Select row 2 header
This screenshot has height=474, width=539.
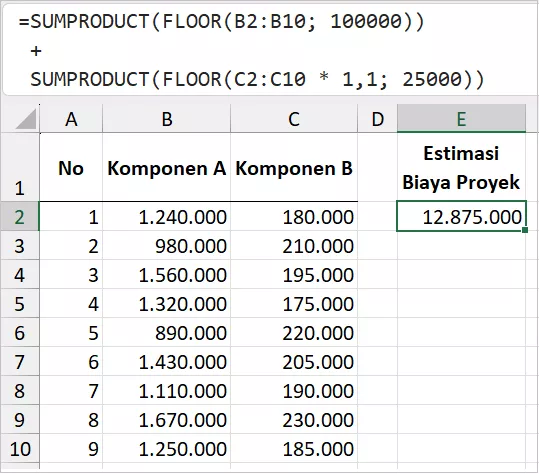tap(20, 217)
